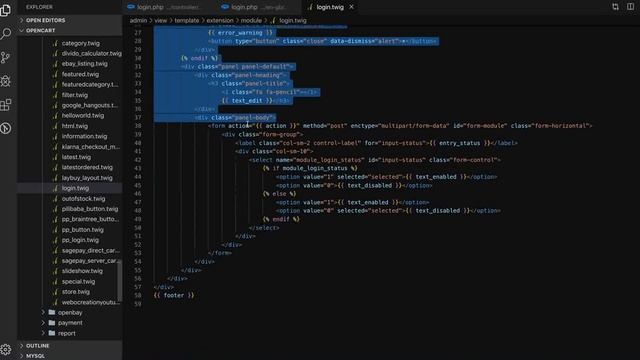Expand the Outline section
The width and height of the screenshot is (640, 360).
(x=69, y=346)
